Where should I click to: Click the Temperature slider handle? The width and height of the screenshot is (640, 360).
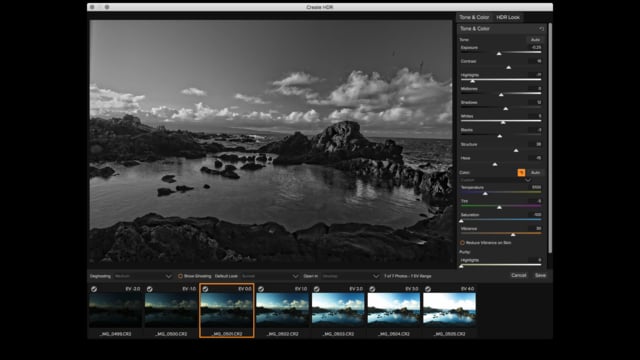[x=485, y=193]
